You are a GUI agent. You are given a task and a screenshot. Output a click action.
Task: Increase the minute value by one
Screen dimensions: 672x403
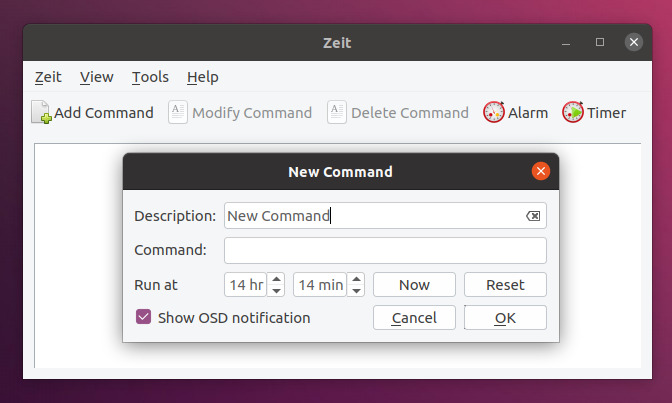pyautogui.click(x=357, y=279)
